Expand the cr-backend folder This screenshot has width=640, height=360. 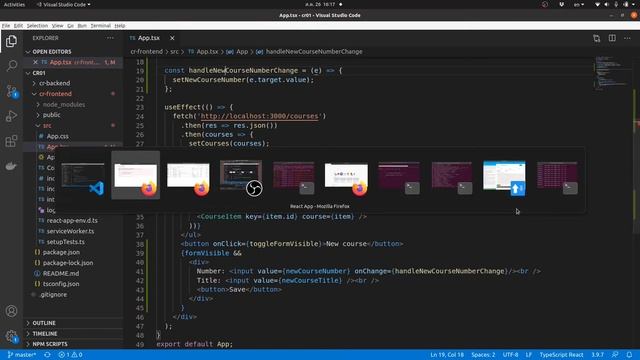pos(73,83)
